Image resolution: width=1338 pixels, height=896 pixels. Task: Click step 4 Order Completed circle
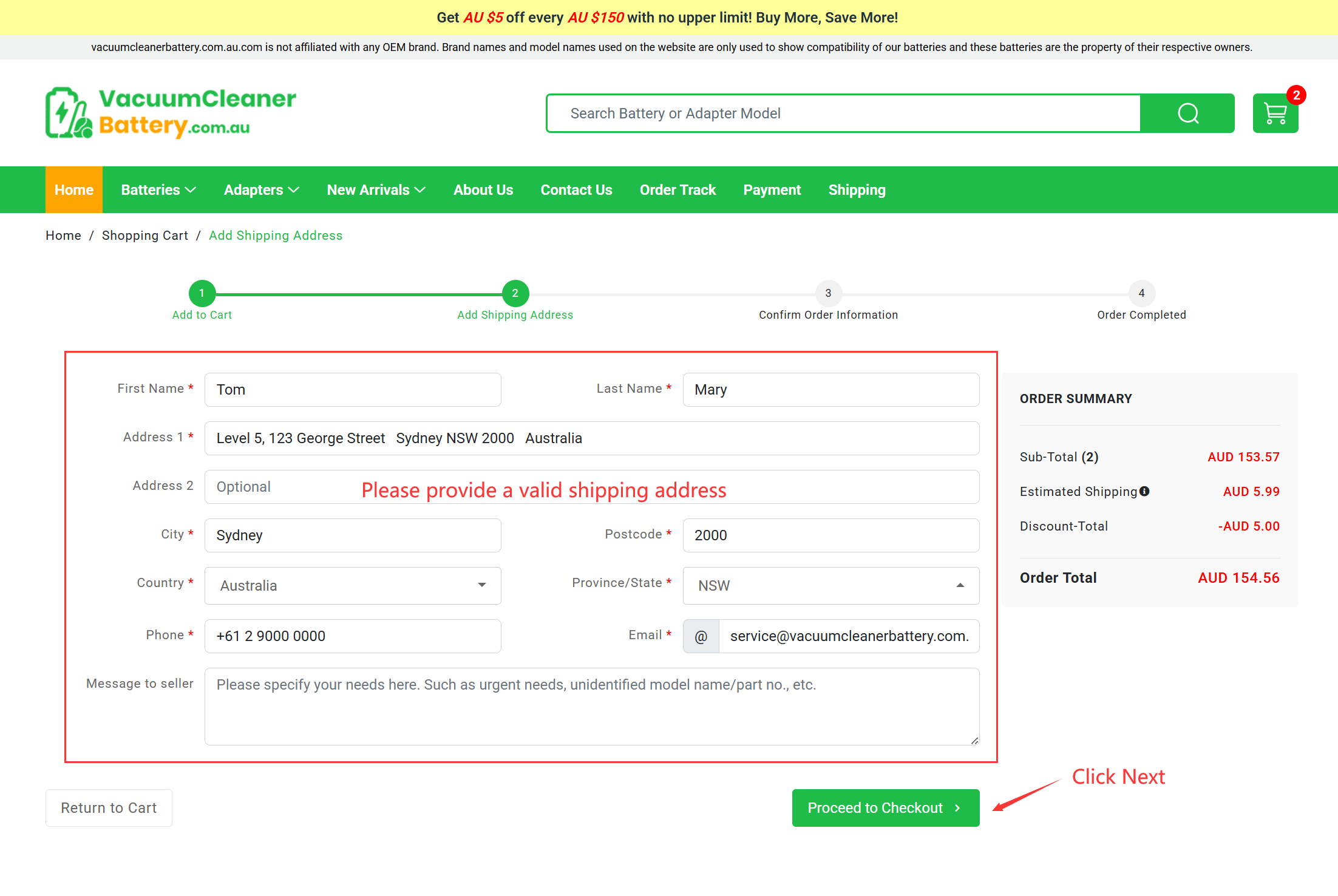pyautogui.click(x=1141, y=293)
